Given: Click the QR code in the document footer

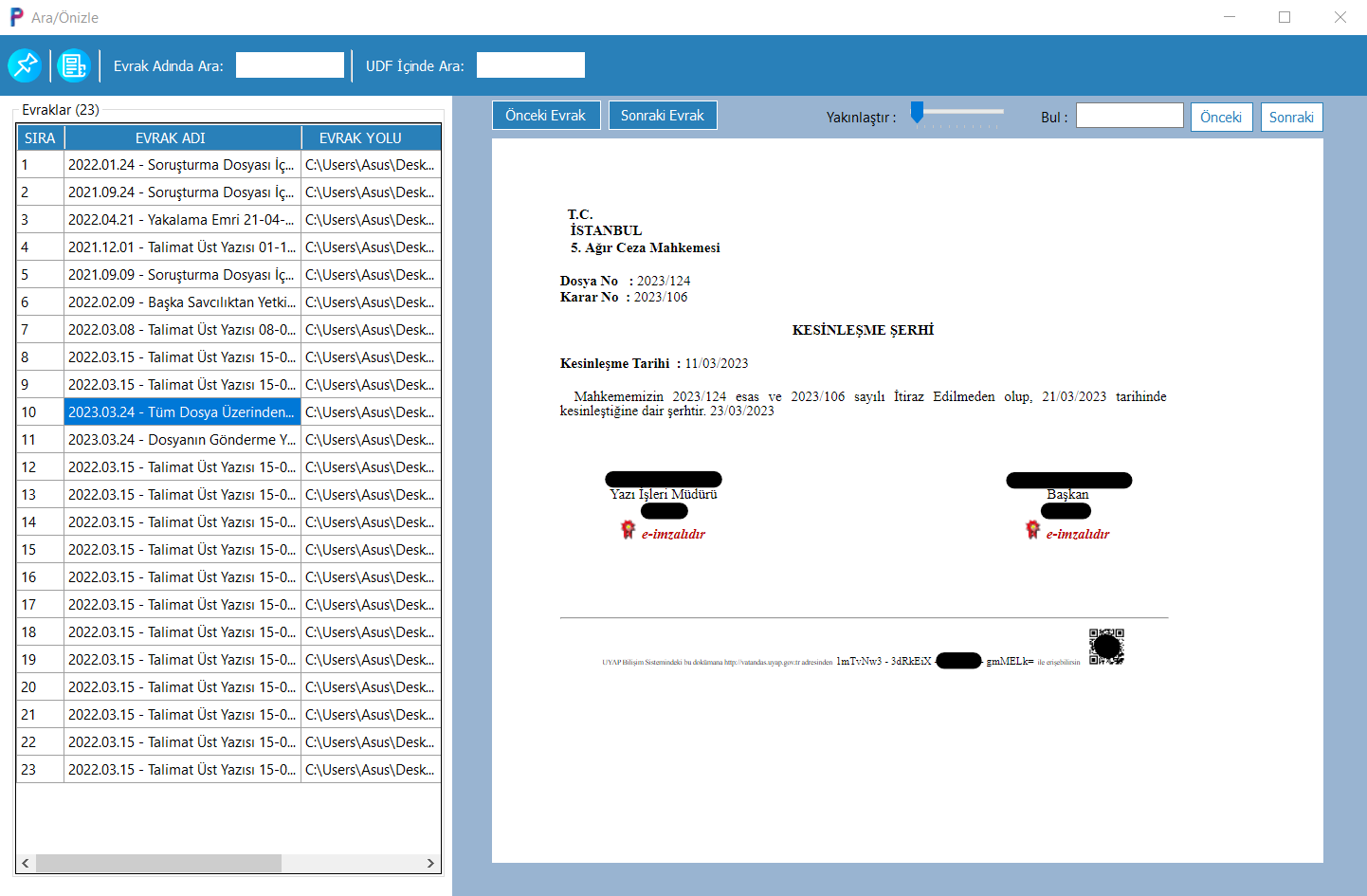Looking at the screenshot, I should (x=1106, y=647).
